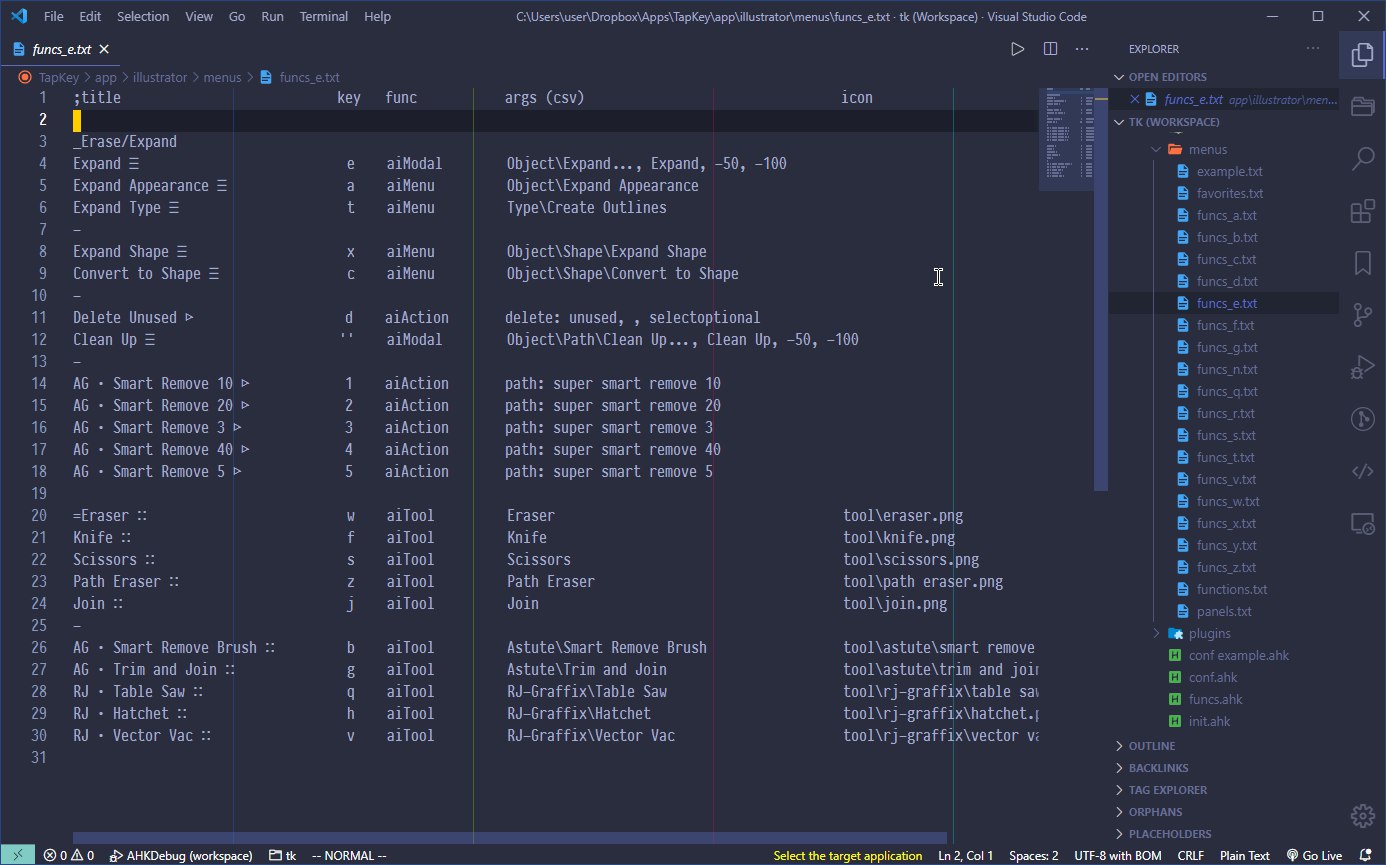Screen dimensions: 1386x865
Task: Open the Project Manager folder icon in activity bar
Action: click(1361, 106)
